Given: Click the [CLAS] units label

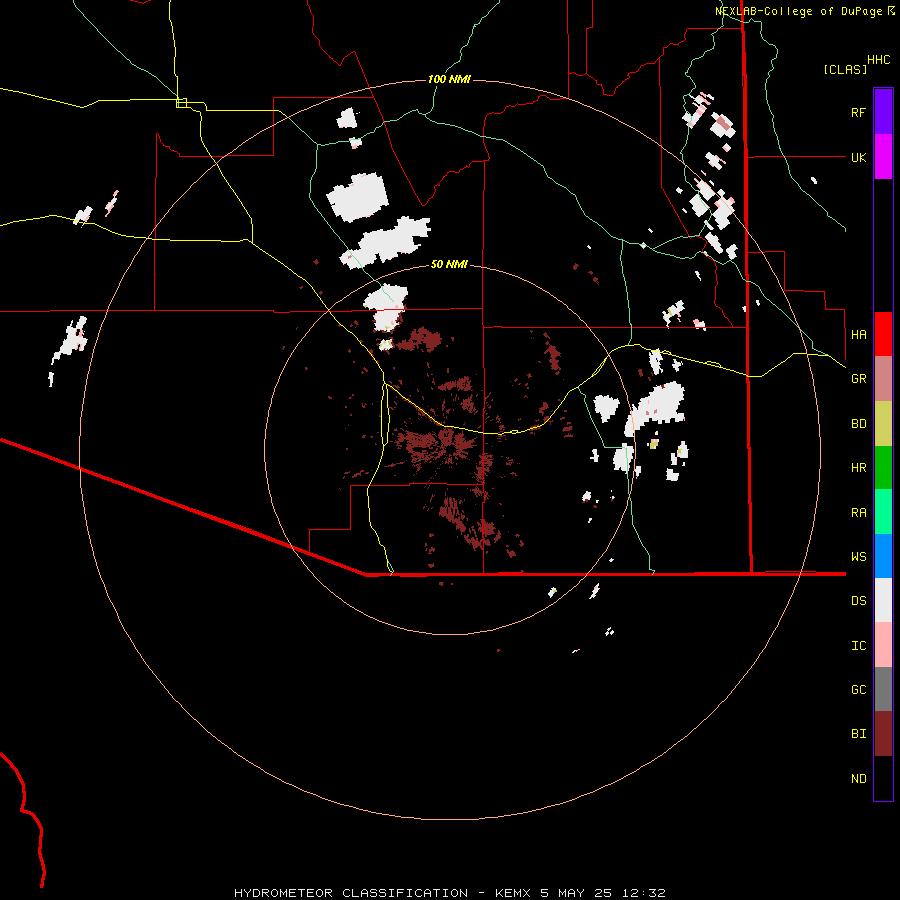Looking at the screenshot, I should click(x=845, y=69).
